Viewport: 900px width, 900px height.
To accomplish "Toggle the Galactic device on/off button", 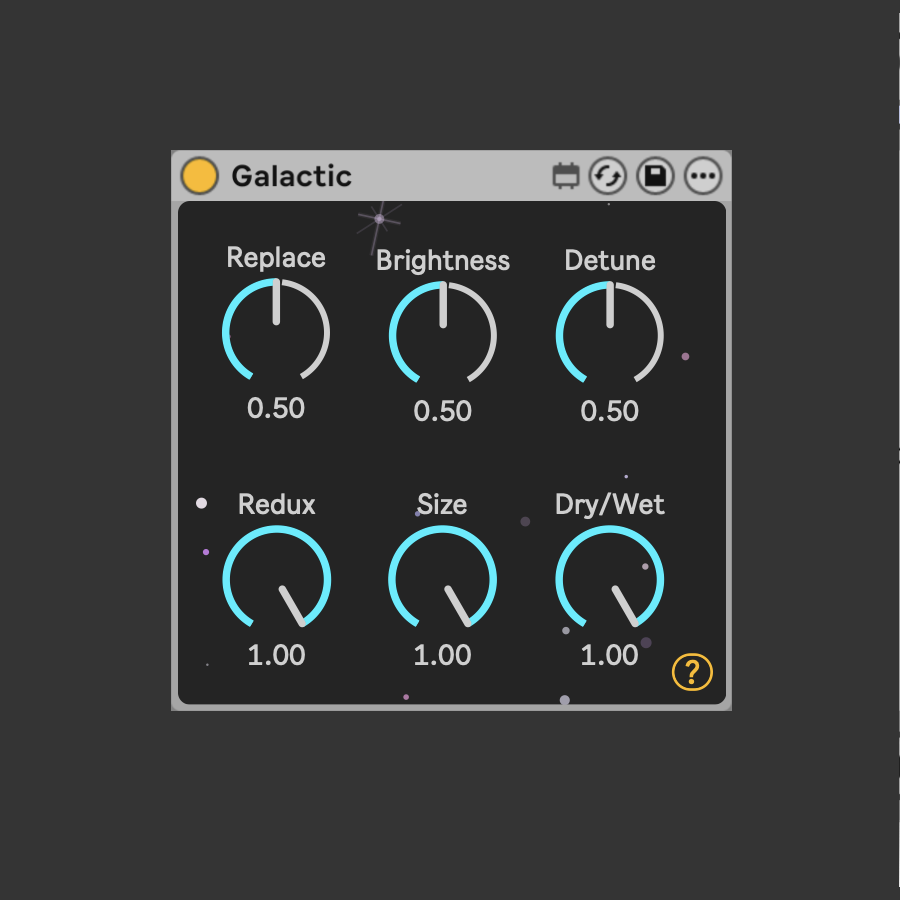I will tap(199, 176).
